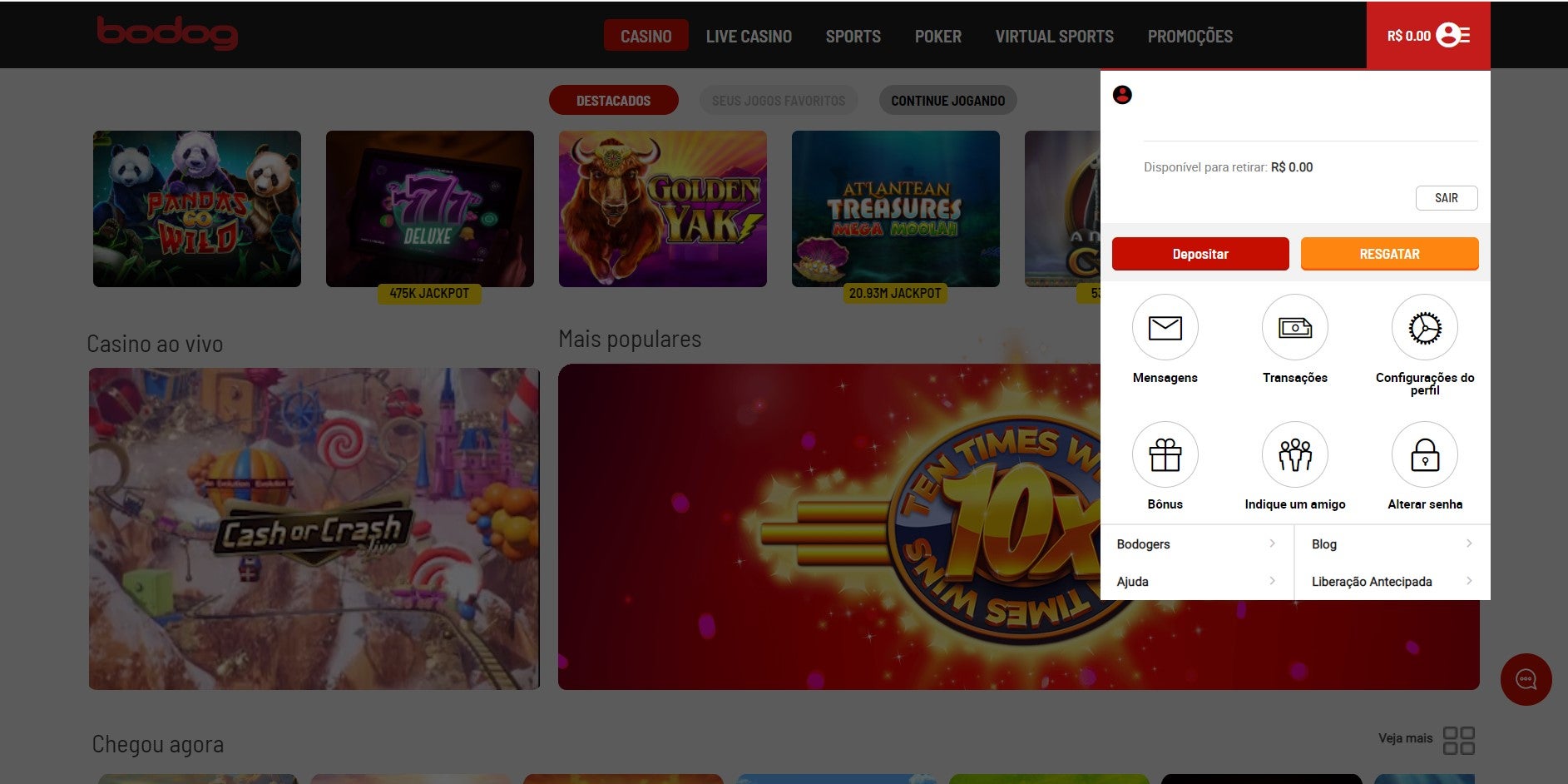Screen dimensions: 1568x784
Task: Click the Bodog logo
Action: coord(167,33)
